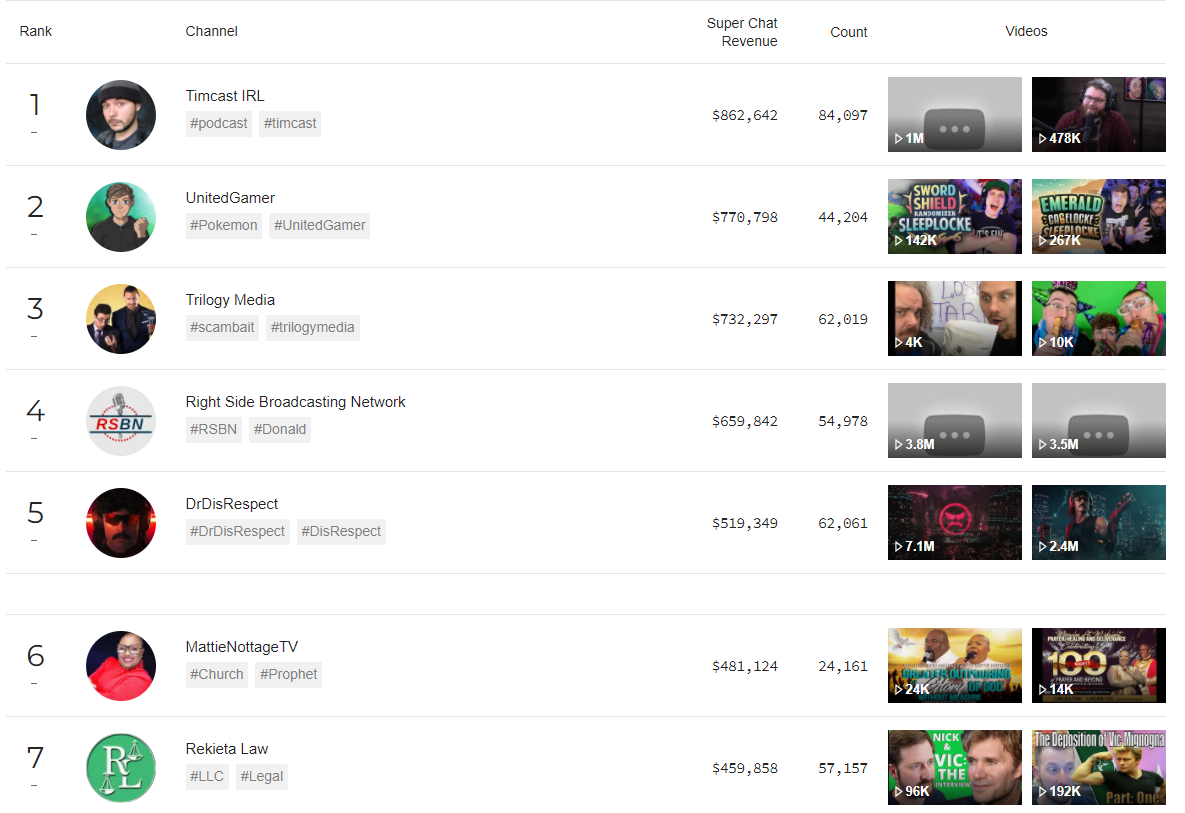1185x813 pixels.
Task: Open Right Side Broadcasting Network channel link
Action: (295, 402)
